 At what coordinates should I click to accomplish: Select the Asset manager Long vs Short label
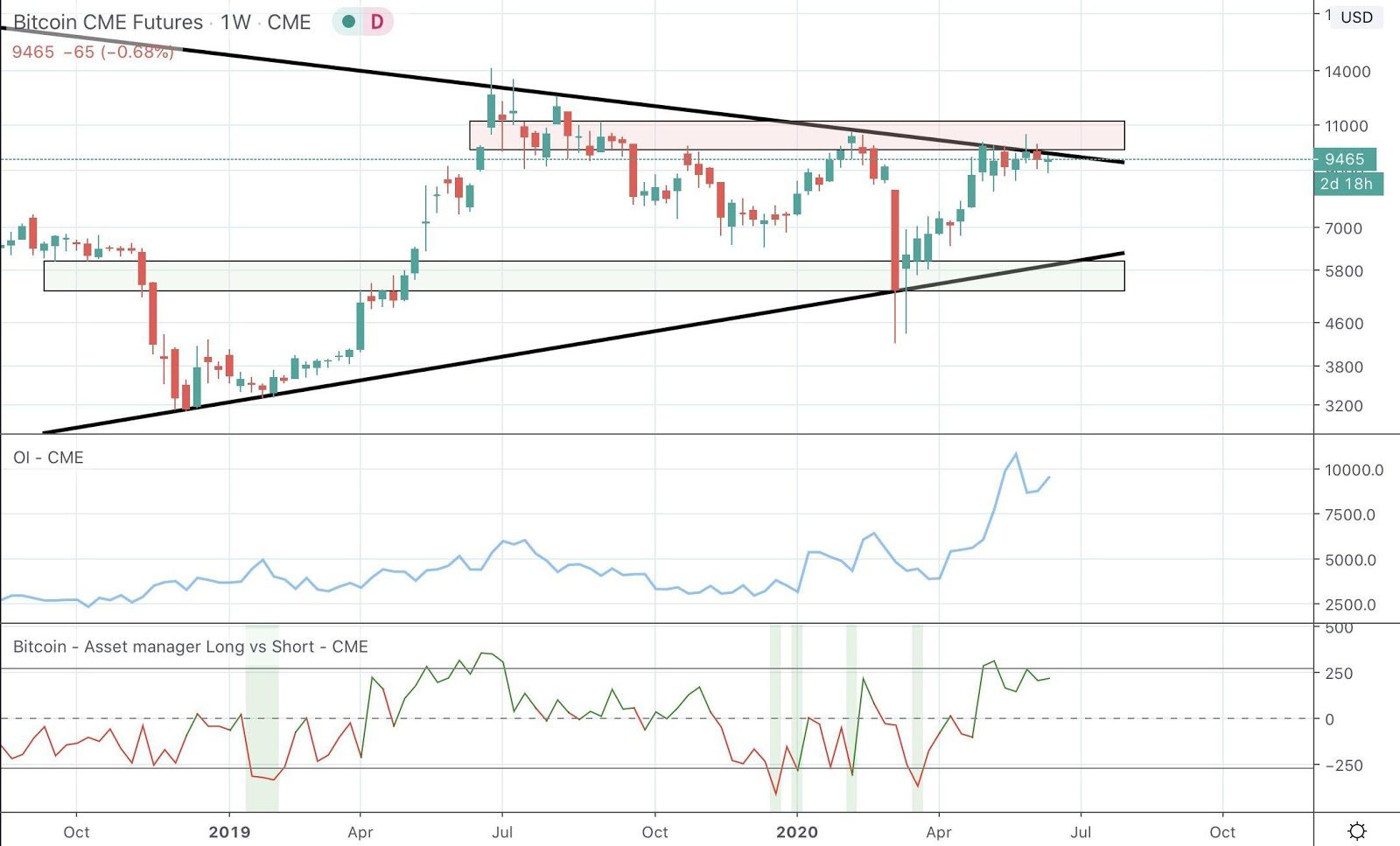[x=190, y=647]
